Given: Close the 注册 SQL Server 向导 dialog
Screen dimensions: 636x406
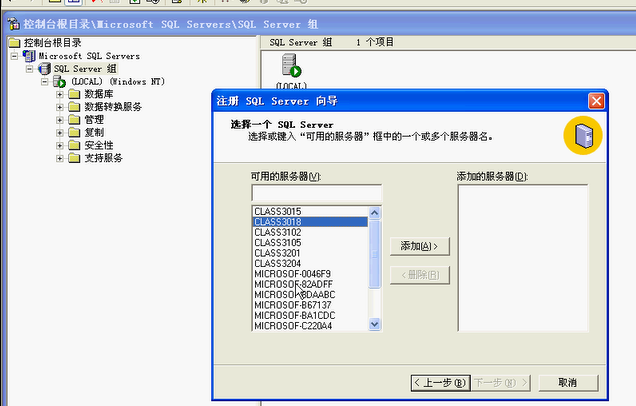Looking at the screenshot, I should 596,101.
